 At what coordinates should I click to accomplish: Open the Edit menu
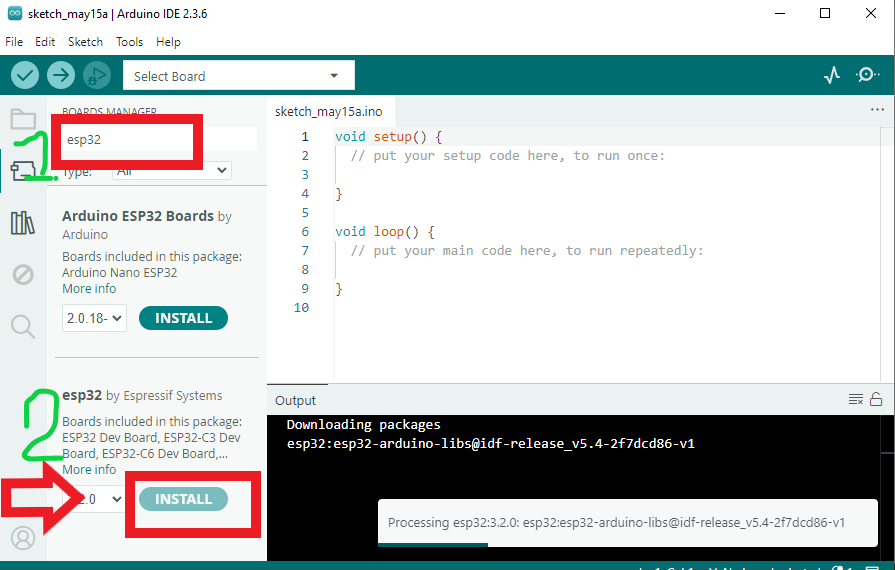(45, 42)
